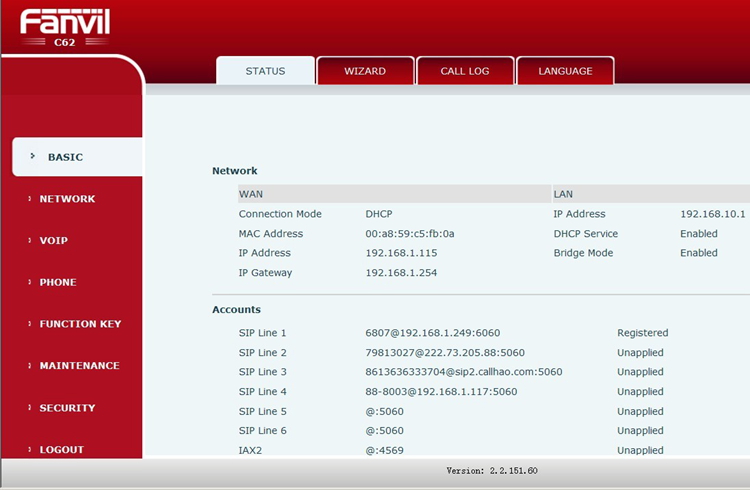This screenshot has height=490, width=750.
Task: Expand the FUNCTION KEY sidebar section
Action: click(80, 324)
